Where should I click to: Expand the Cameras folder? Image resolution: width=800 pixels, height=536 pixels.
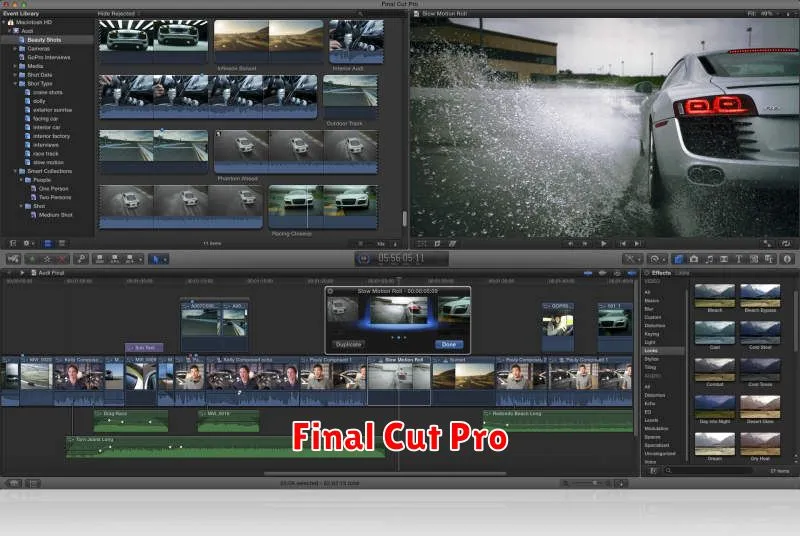coord(15,49)
